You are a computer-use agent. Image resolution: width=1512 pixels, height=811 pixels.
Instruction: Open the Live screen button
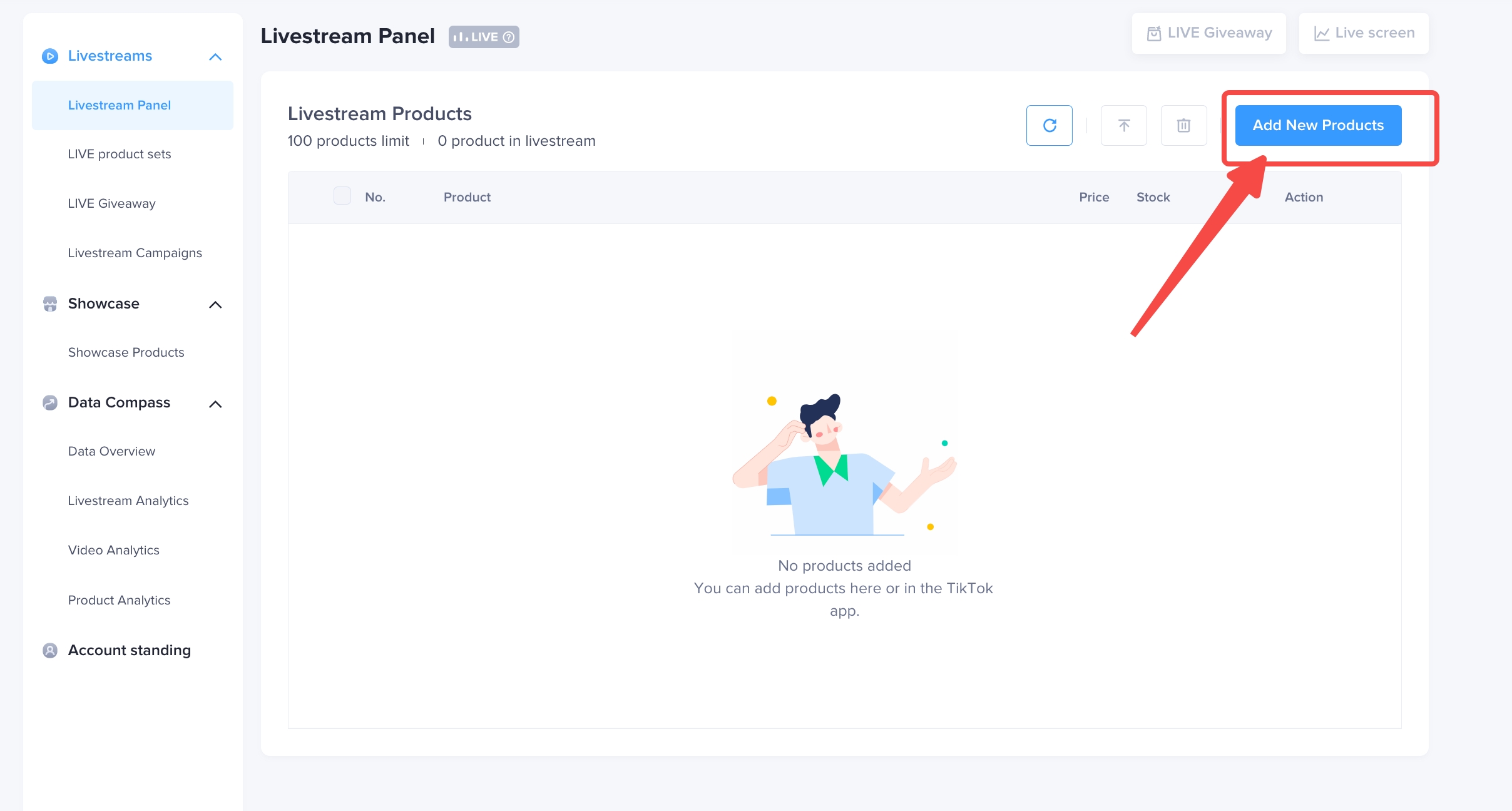click(1364, 33)
